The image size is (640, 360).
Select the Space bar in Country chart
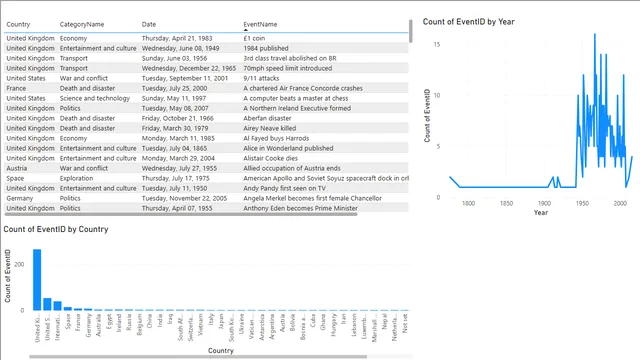point(68,309)
